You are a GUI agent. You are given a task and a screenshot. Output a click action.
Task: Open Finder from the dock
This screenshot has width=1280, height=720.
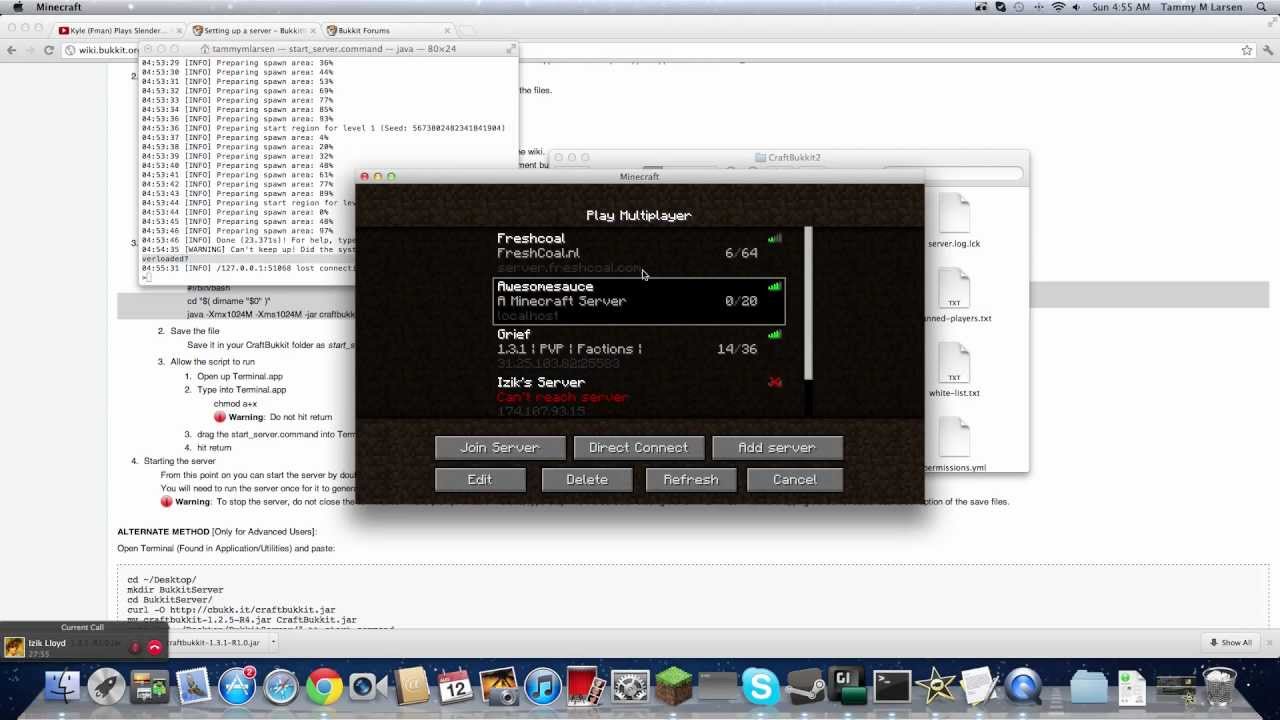(63, 687)
